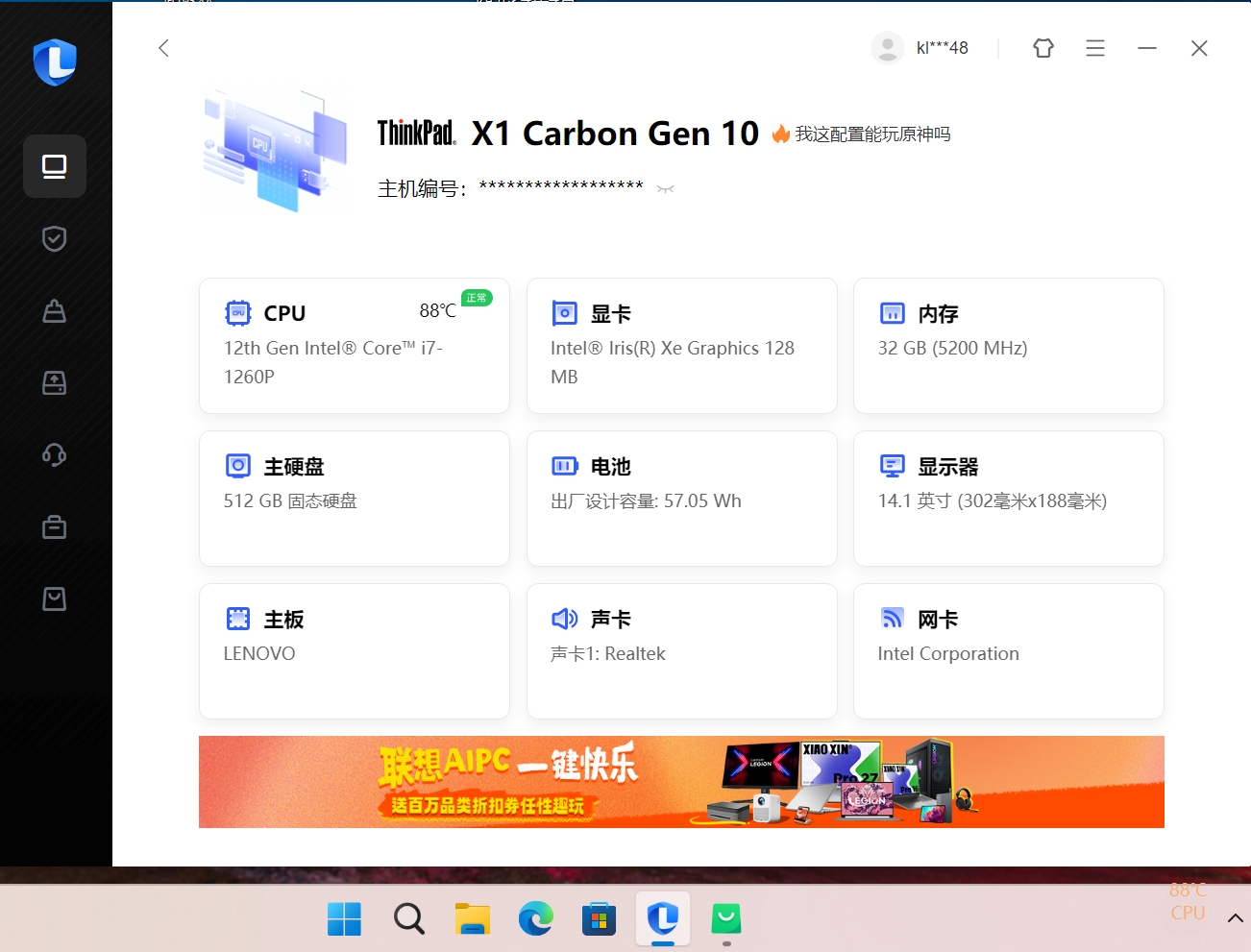Expand the system tray hidden icons

(x=1236, y=918)
